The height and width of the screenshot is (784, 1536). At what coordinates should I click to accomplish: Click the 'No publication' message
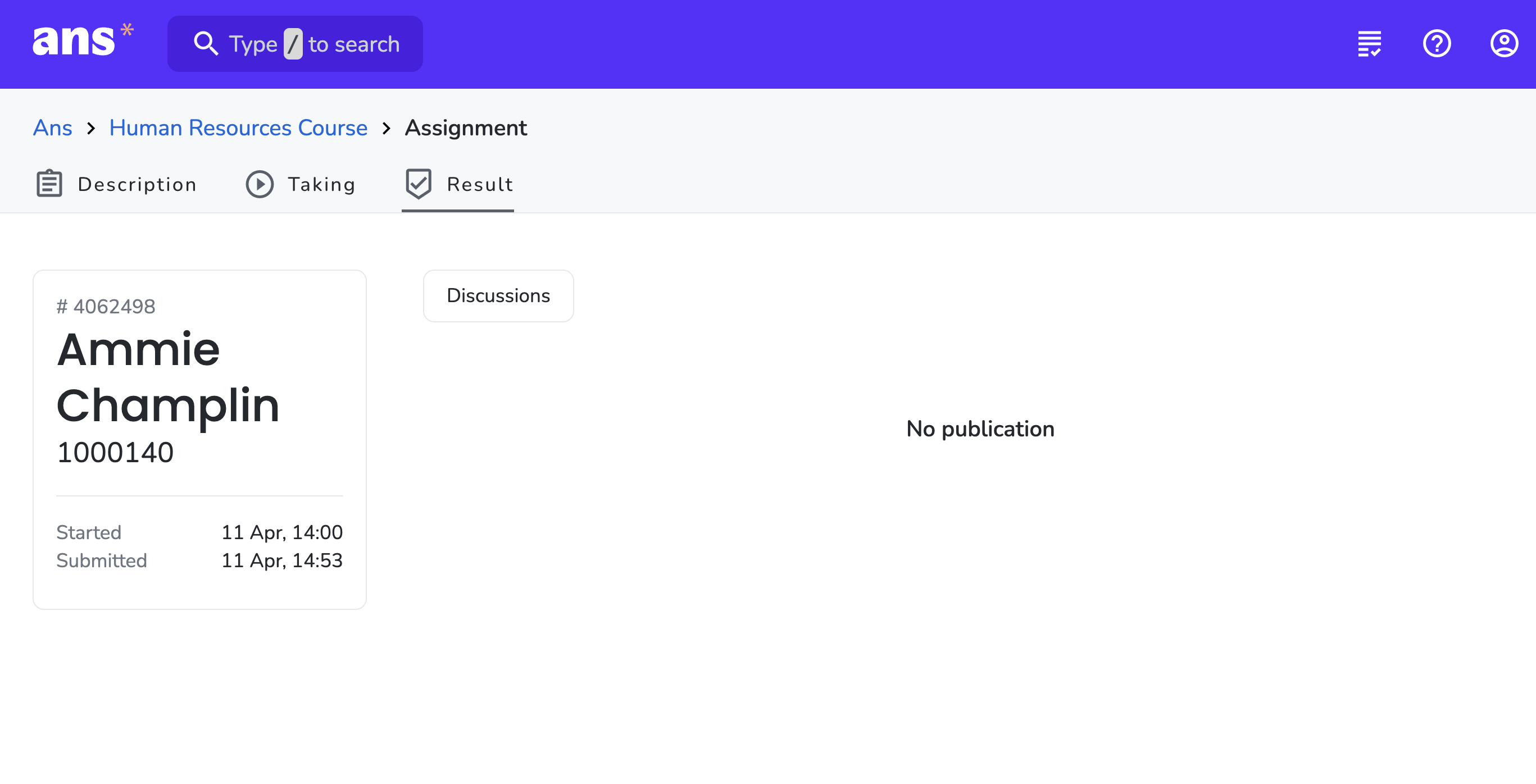tap(980, 429)
